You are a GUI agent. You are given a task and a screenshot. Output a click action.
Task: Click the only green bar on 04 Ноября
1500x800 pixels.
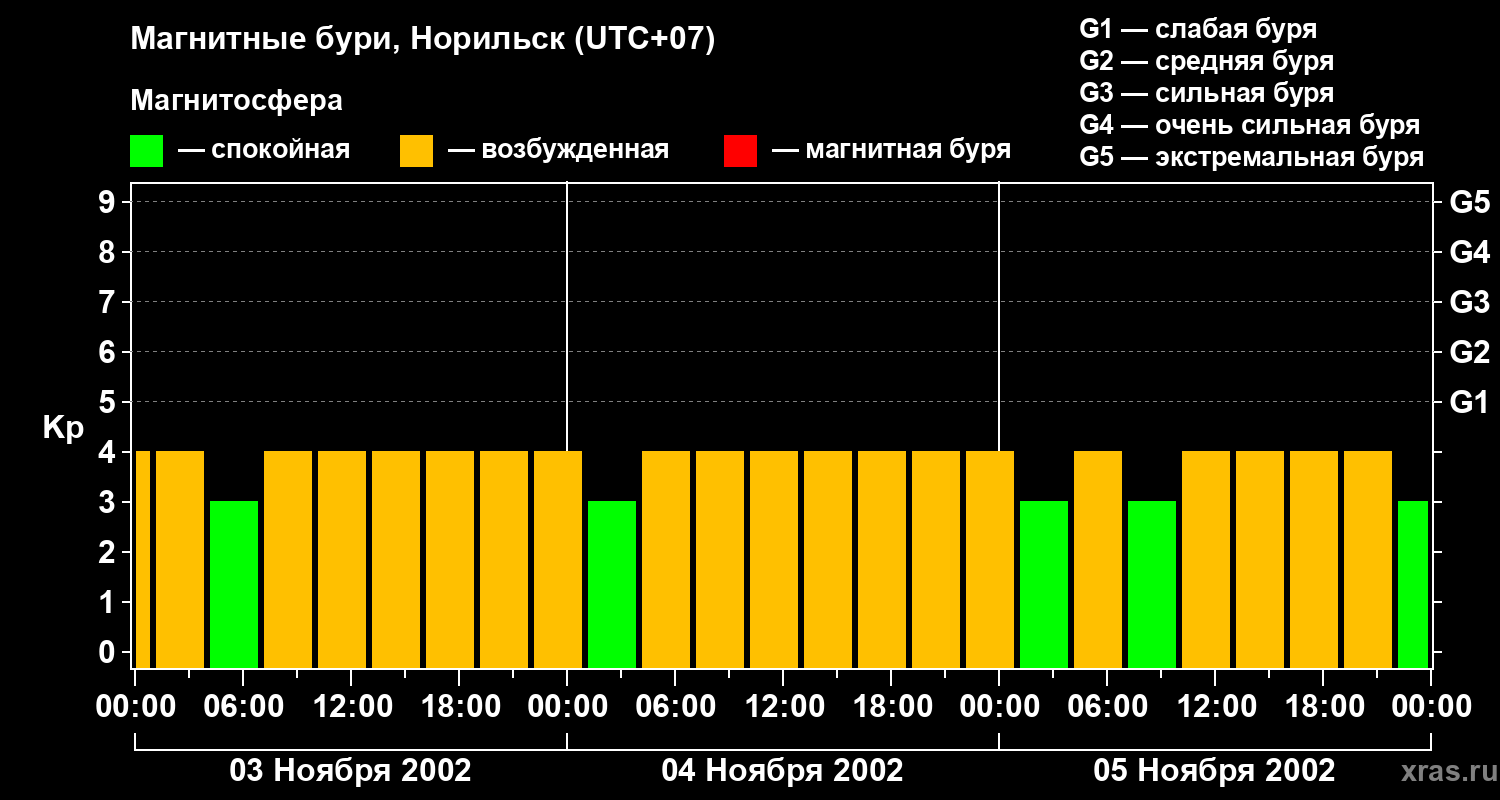point(612,584)
